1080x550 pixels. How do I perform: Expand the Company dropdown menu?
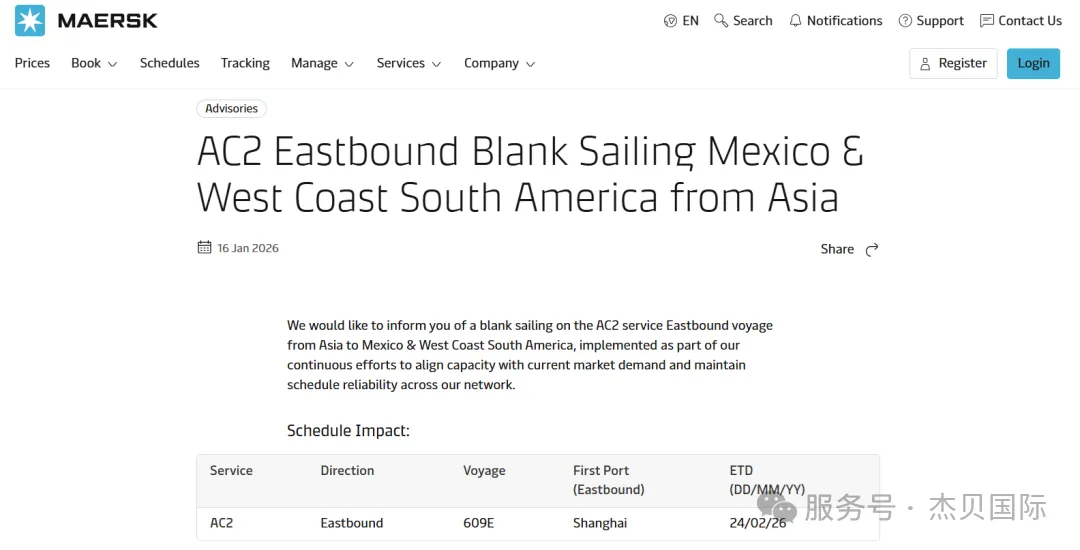click(499, 63)
